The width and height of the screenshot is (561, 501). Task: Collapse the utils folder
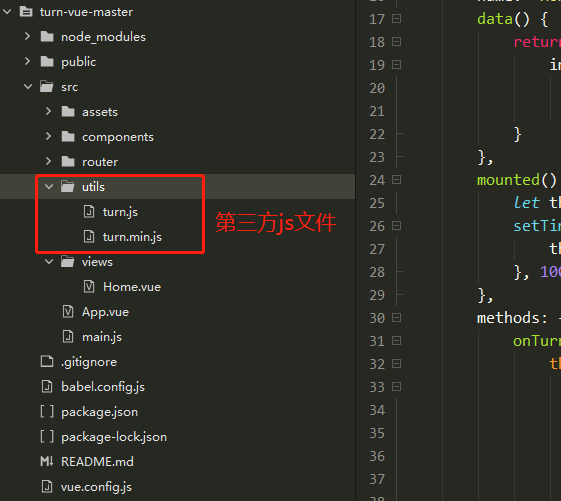tap(49, 186)
